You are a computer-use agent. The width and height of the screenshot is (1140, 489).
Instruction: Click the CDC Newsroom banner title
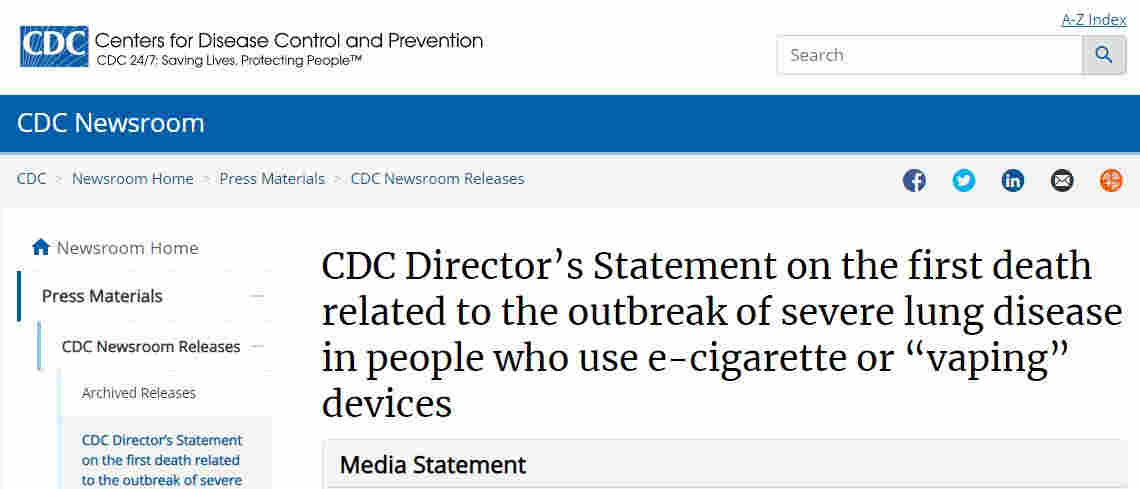point(111,123)
